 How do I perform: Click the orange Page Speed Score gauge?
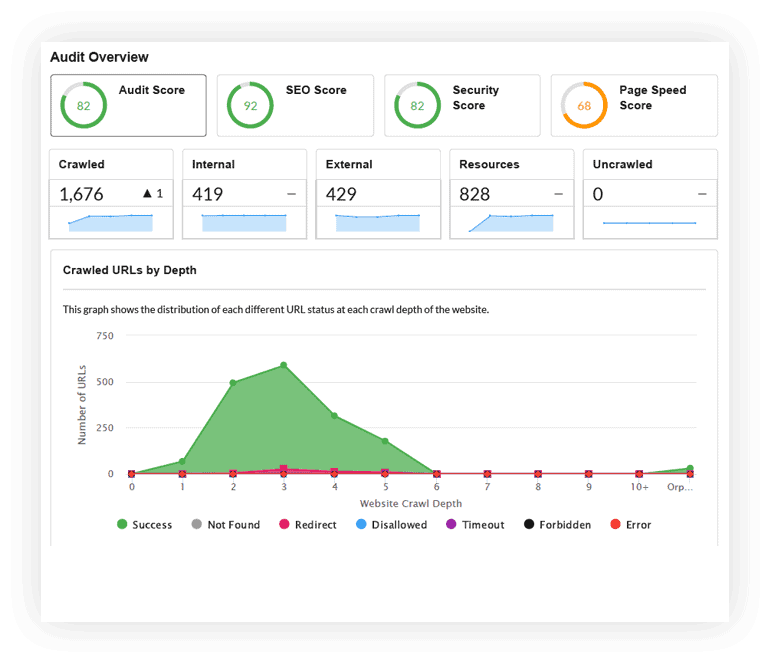(584, 106)
